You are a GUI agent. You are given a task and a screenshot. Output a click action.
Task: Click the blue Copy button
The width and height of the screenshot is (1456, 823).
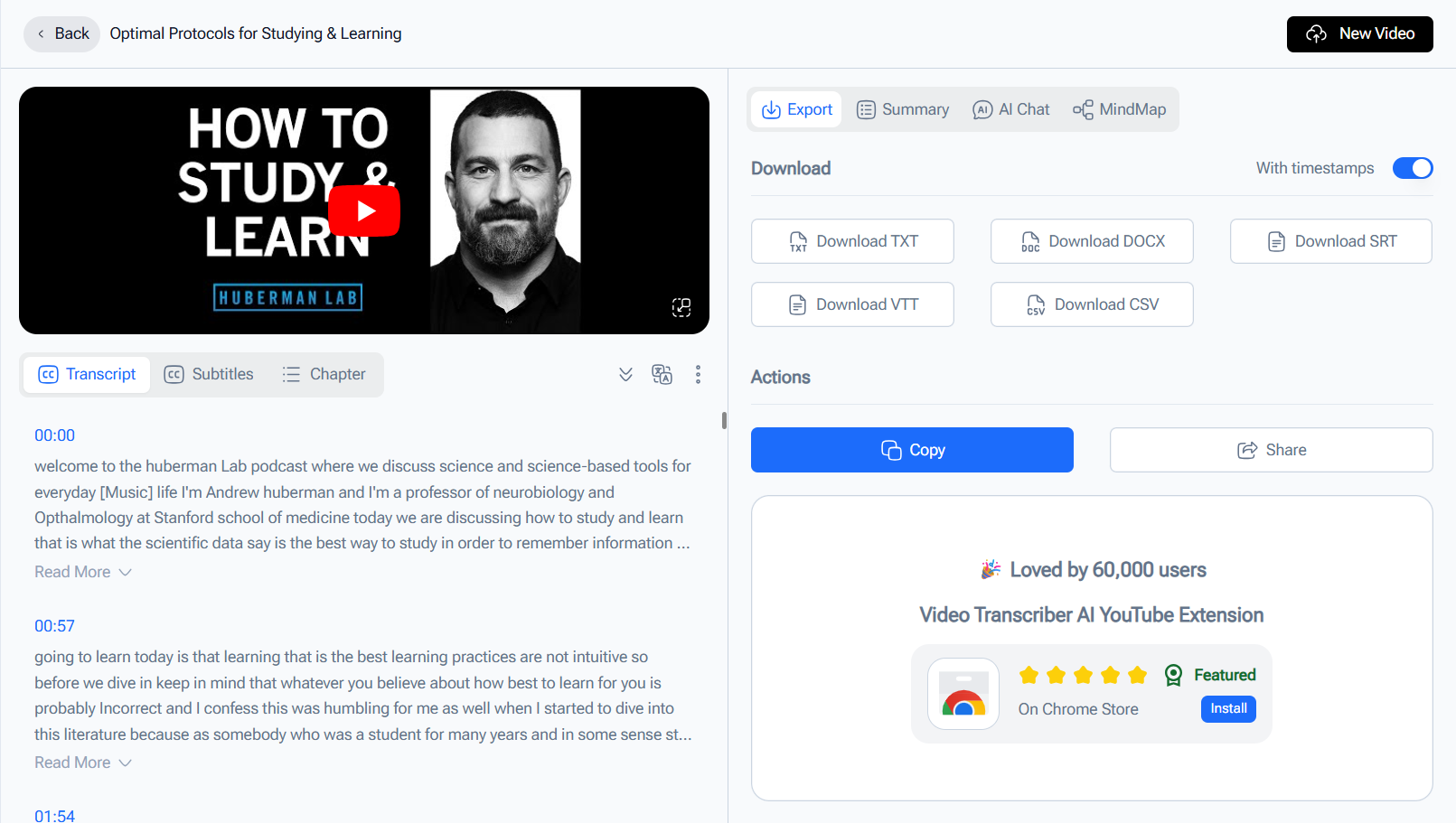[x=912, y=450]
